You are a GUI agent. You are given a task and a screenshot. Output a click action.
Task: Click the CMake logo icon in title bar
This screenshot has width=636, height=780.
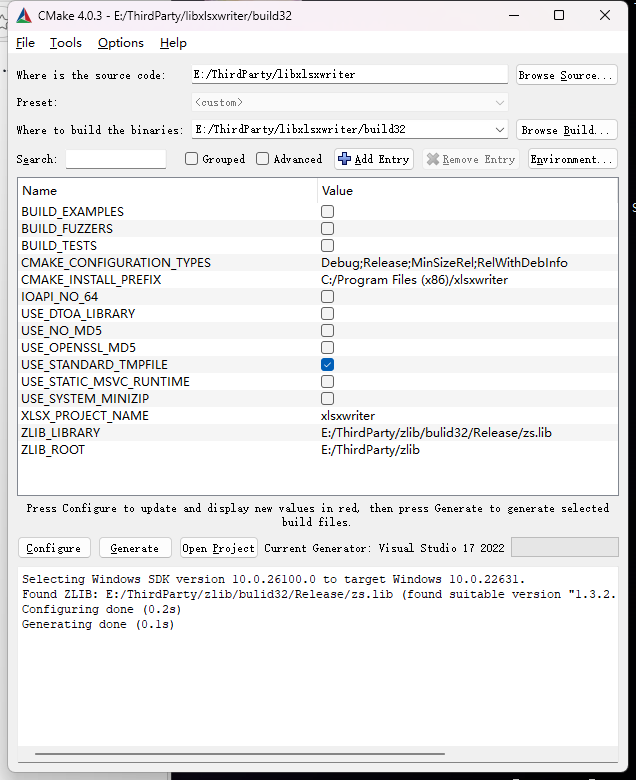24,16
